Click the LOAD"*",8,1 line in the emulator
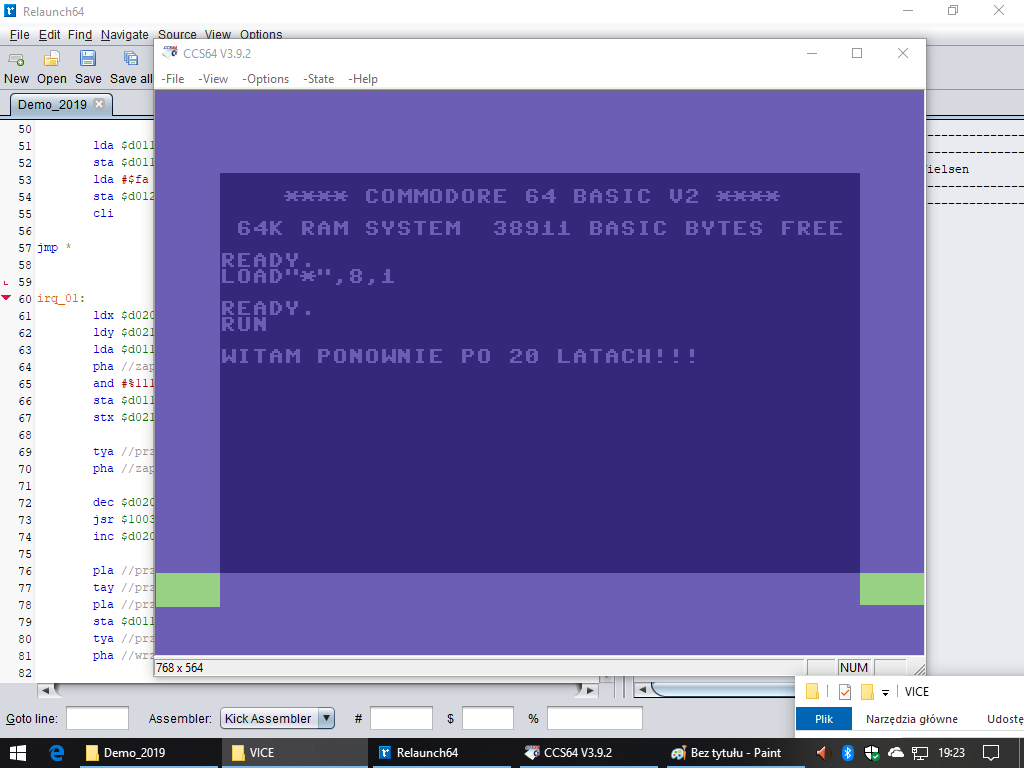The height and width of the screenshot is (768, 1024). pyautogui.click(x=308, y=276)
